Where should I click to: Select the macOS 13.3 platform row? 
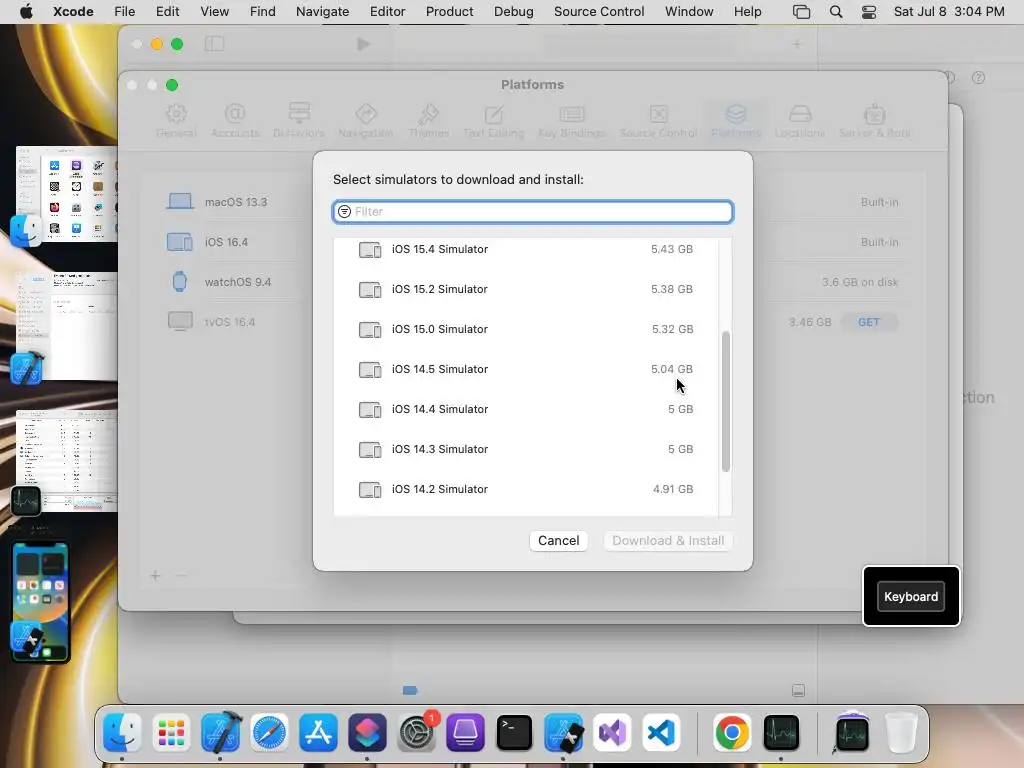[x=533, y=202]
